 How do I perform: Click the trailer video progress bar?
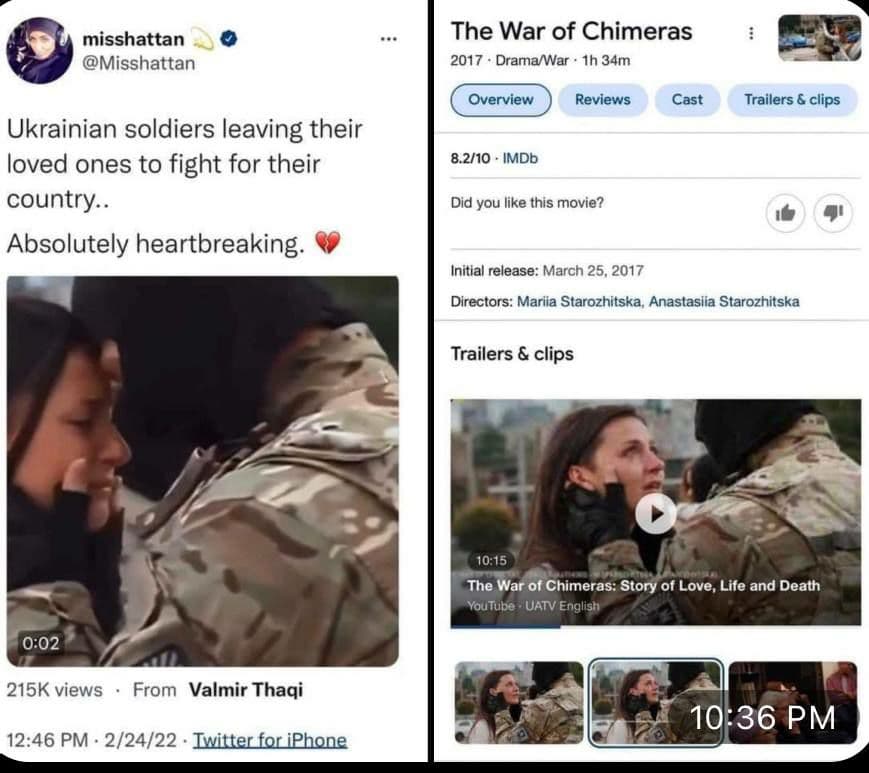[656, 626]
